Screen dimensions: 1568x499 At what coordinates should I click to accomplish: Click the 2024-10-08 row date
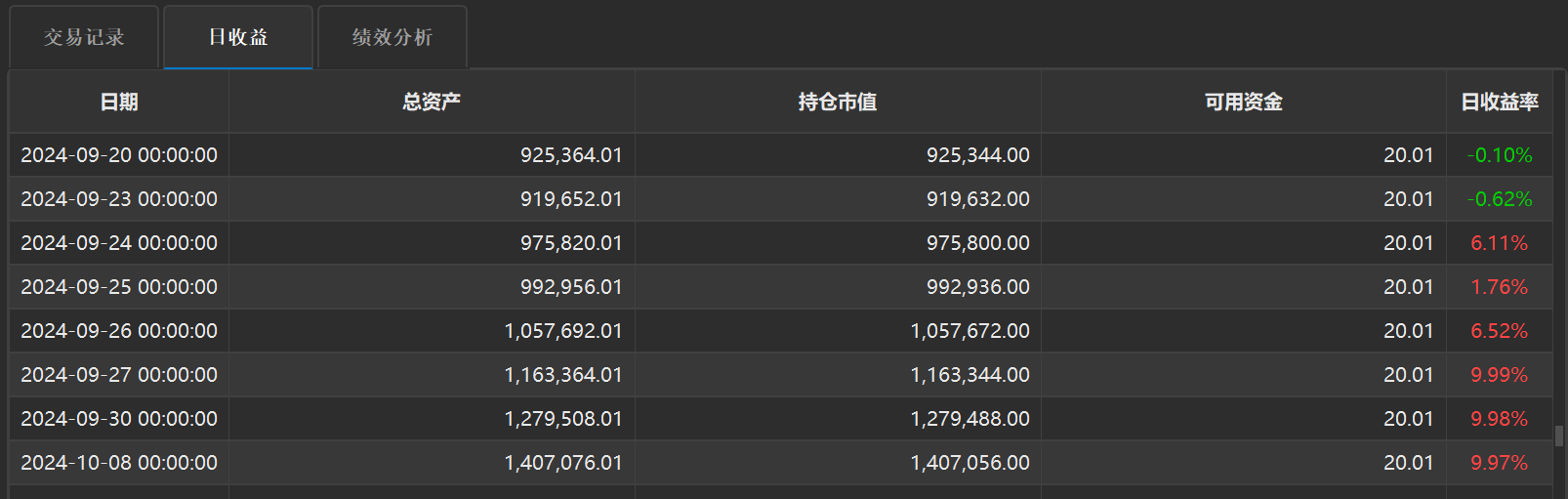tap(119, 463)
